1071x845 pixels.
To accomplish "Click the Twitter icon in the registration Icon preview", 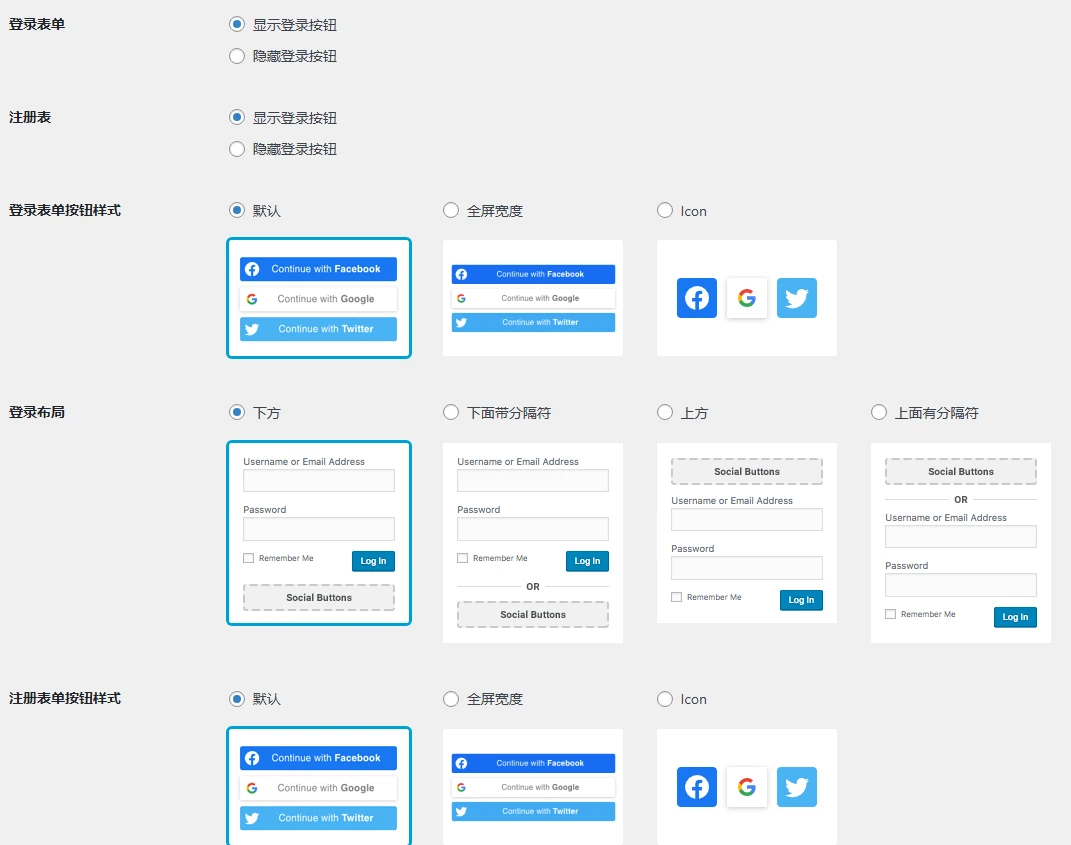I will 796,787.
